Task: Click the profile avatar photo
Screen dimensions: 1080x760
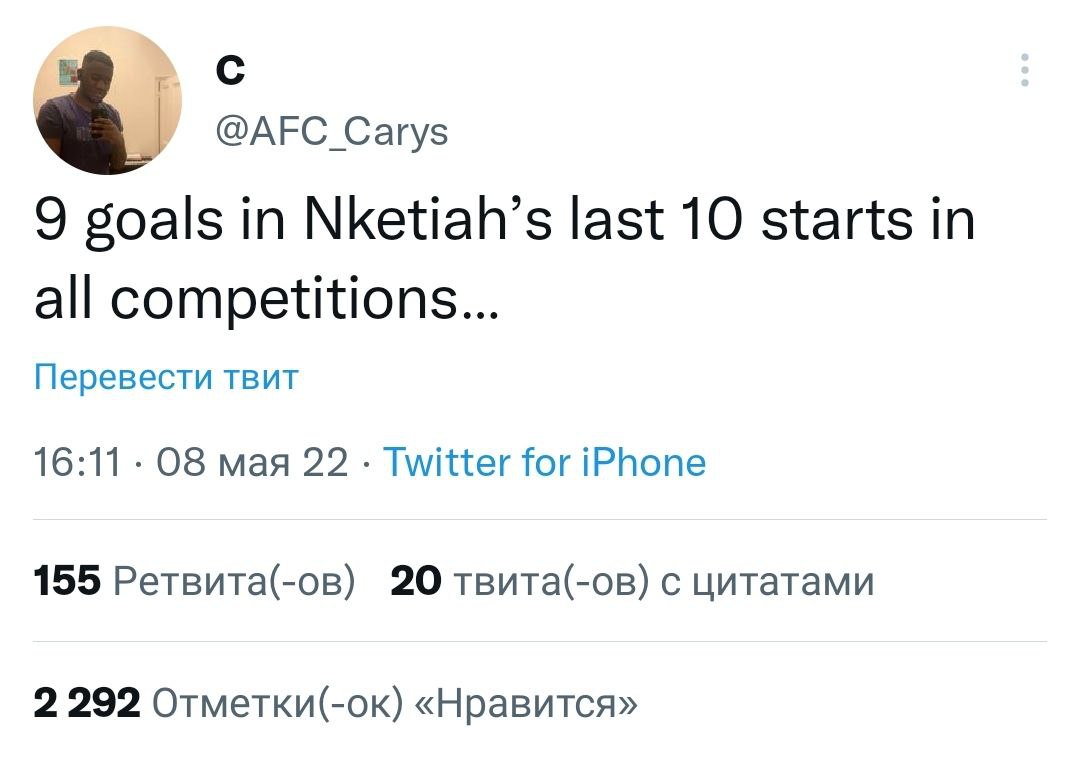Action: click(106, 101)
